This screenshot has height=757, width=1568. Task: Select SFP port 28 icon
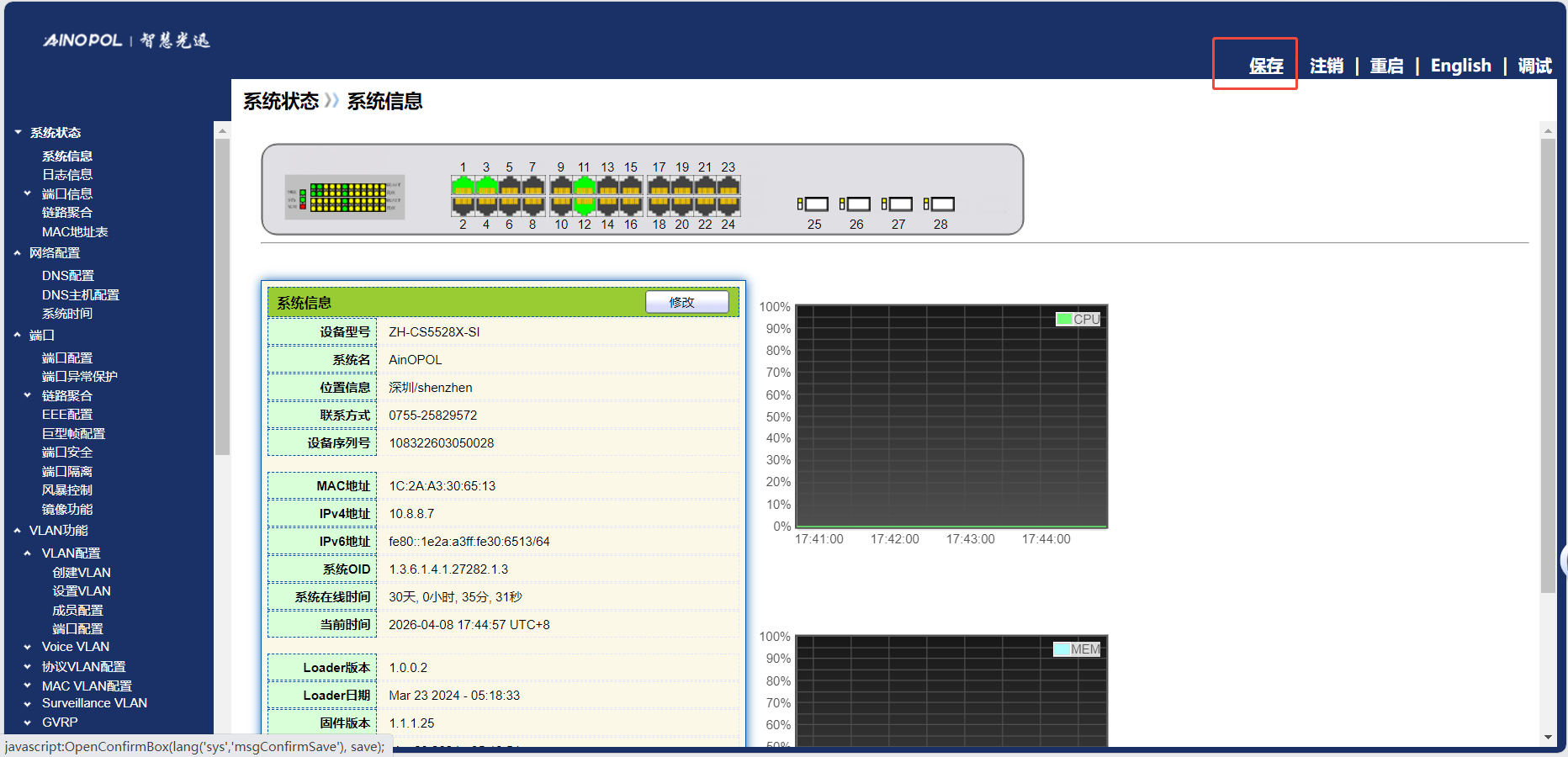940,204
